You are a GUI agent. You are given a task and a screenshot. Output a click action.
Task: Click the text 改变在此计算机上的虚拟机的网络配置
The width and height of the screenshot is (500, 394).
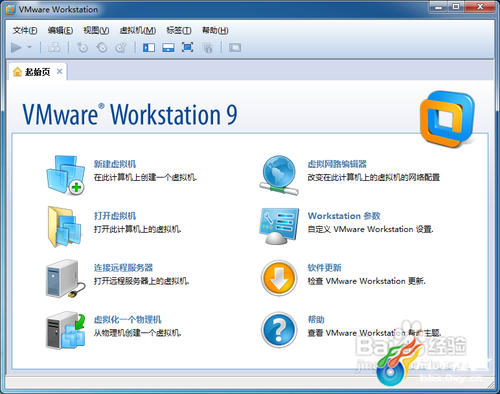click(x=374, y=177)
